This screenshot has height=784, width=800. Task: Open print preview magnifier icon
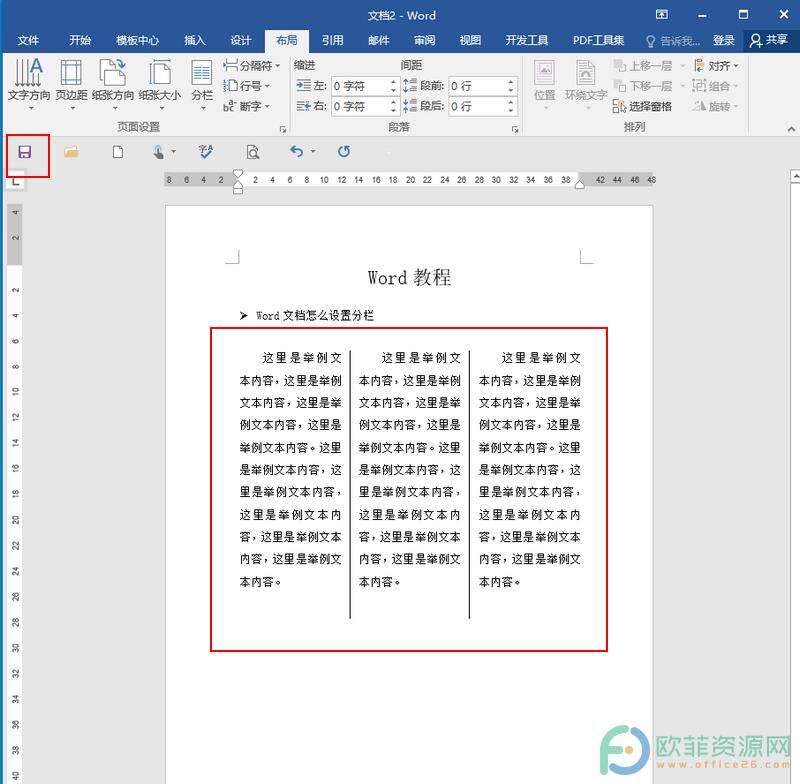click(253, 151)
